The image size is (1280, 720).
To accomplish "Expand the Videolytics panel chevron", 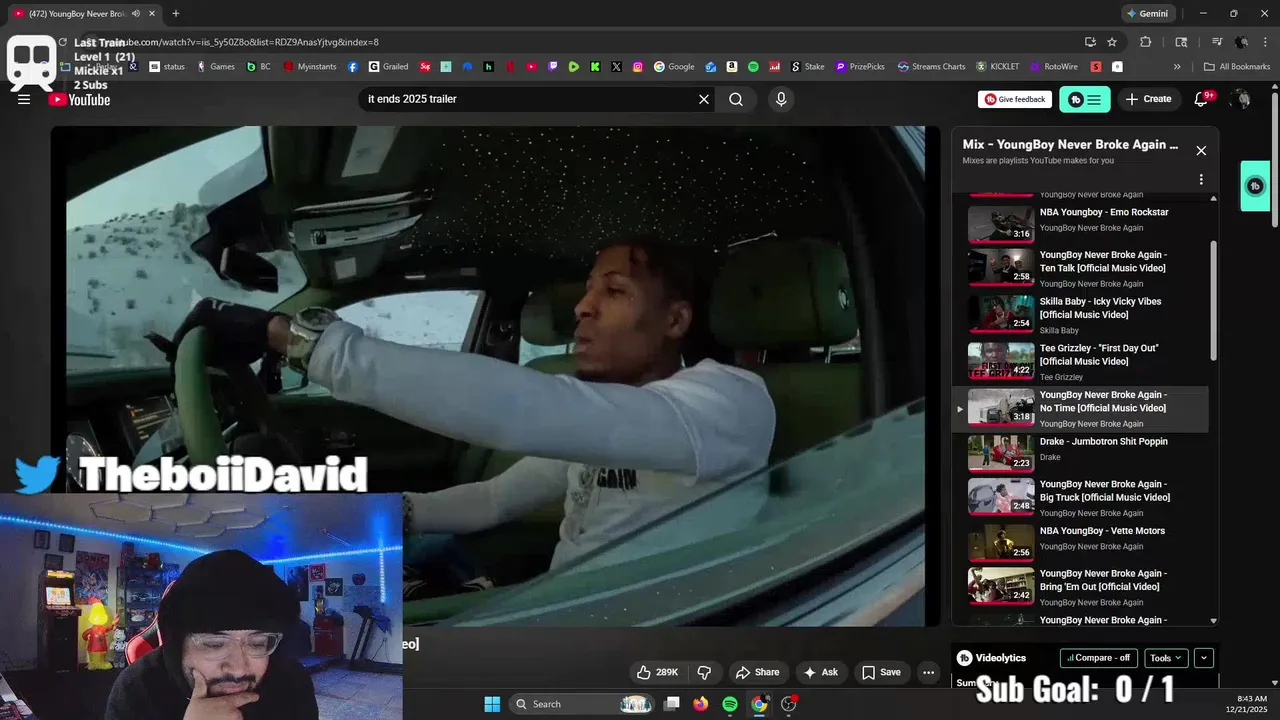I will point(1204,658).
